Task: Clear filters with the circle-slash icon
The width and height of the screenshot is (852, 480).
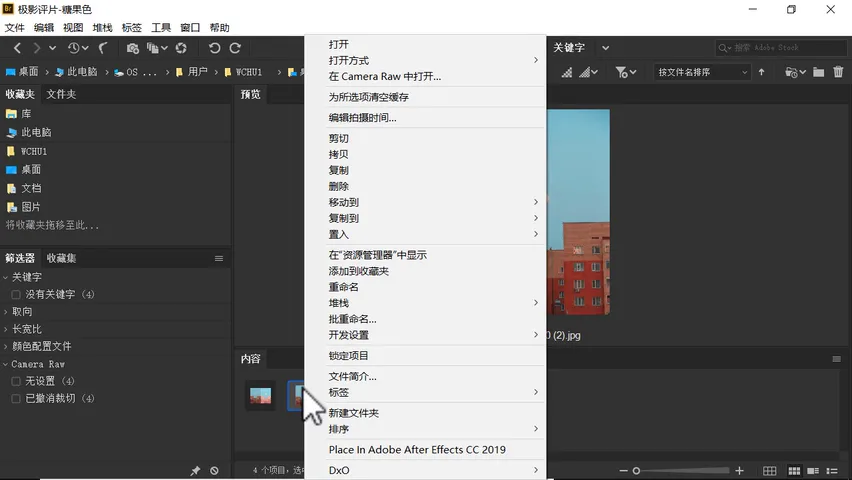Action: (214, 471)
